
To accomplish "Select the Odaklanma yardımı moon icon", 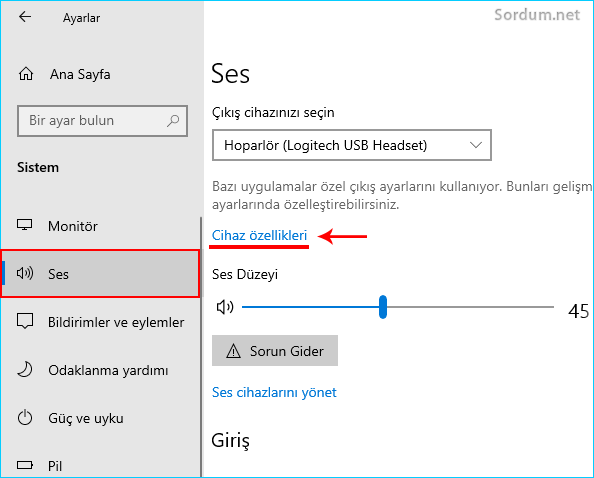I will click(25, 369).
